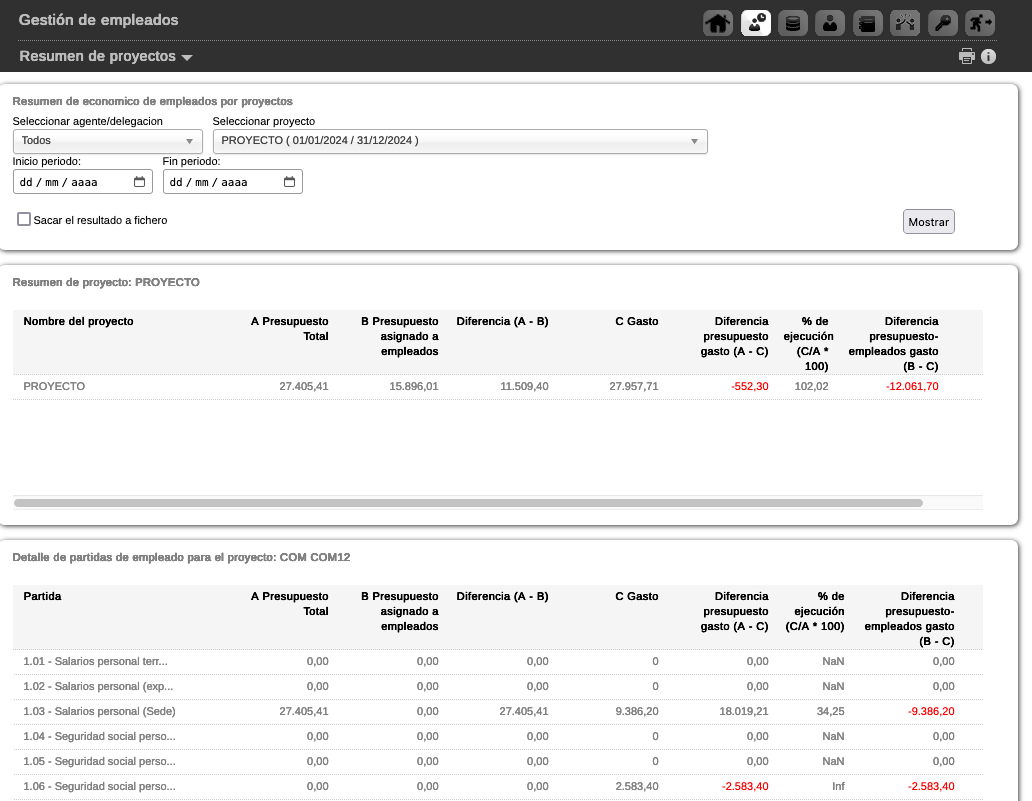
Task: Open calendar picker for Fin periodo
Action: (290, 182)
